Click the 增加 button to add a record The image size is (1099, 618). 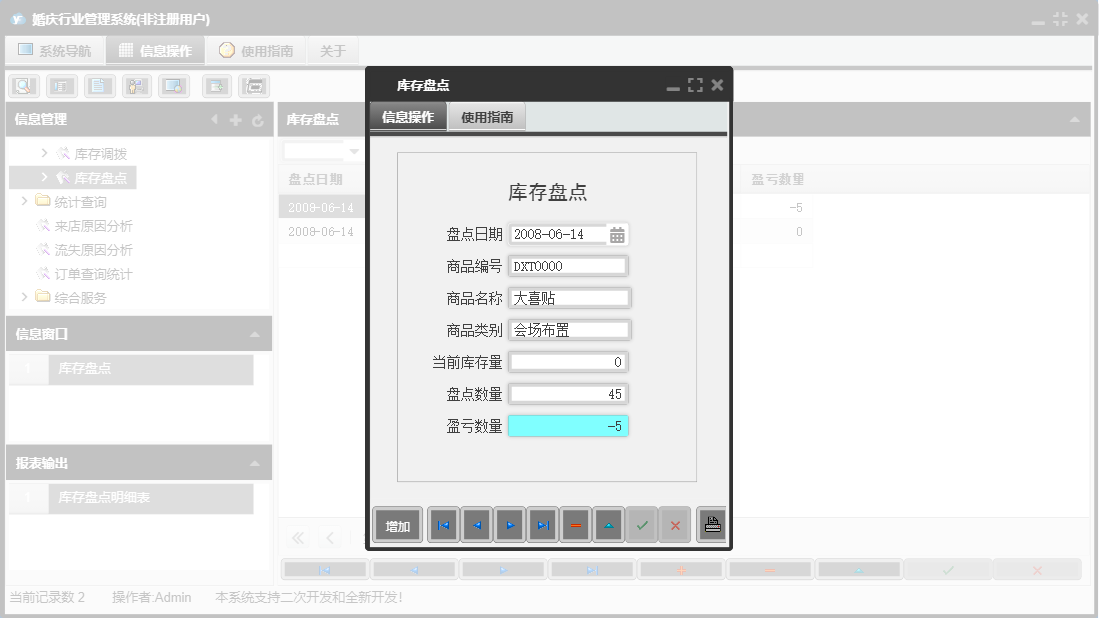[397, 524]
